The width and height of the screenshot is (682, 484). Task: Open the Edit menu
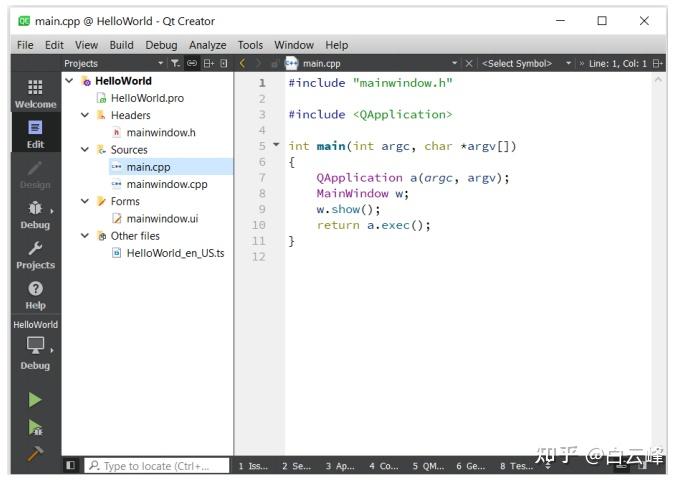54,45
